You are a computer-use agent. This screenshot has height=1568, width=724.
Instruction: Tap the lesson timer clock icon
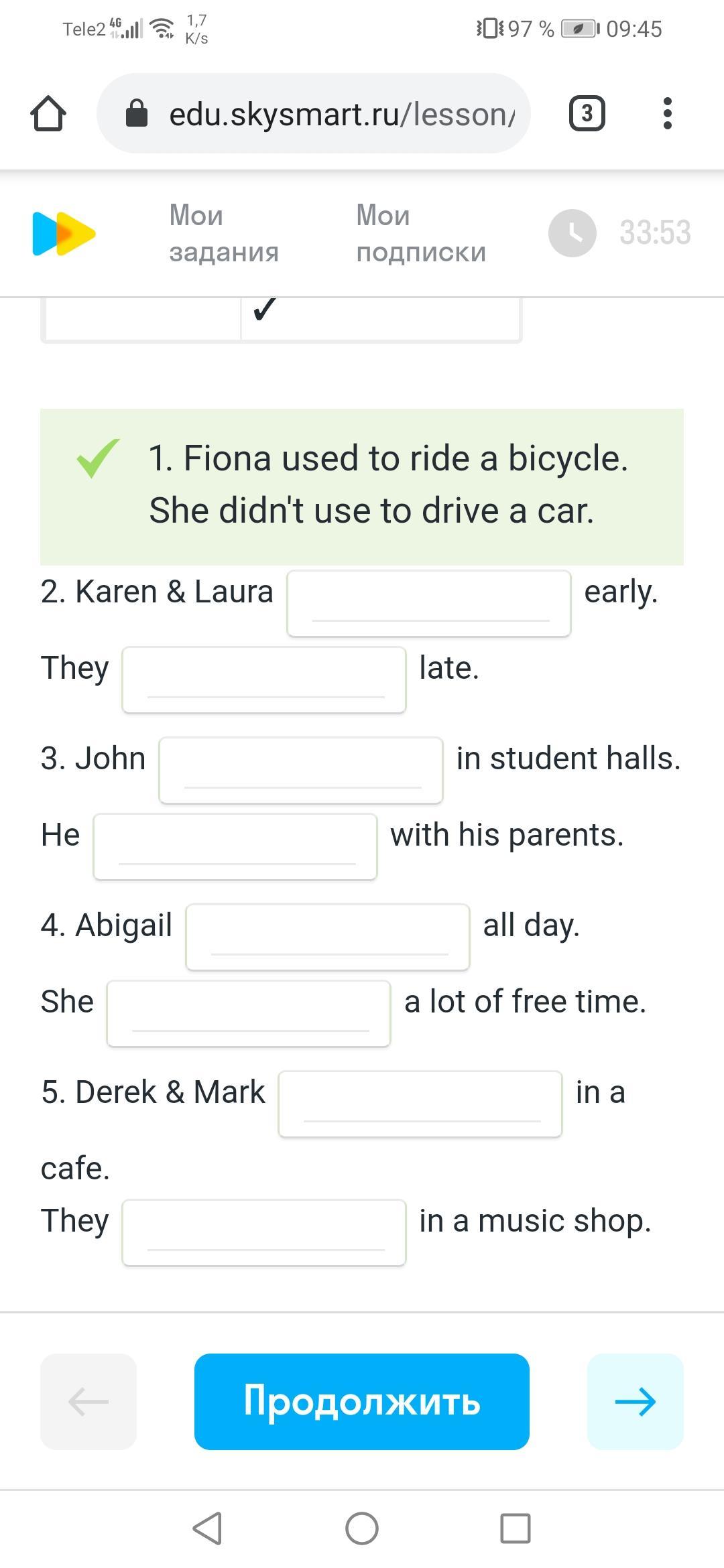pyautogui.click(x=572, y=233)
